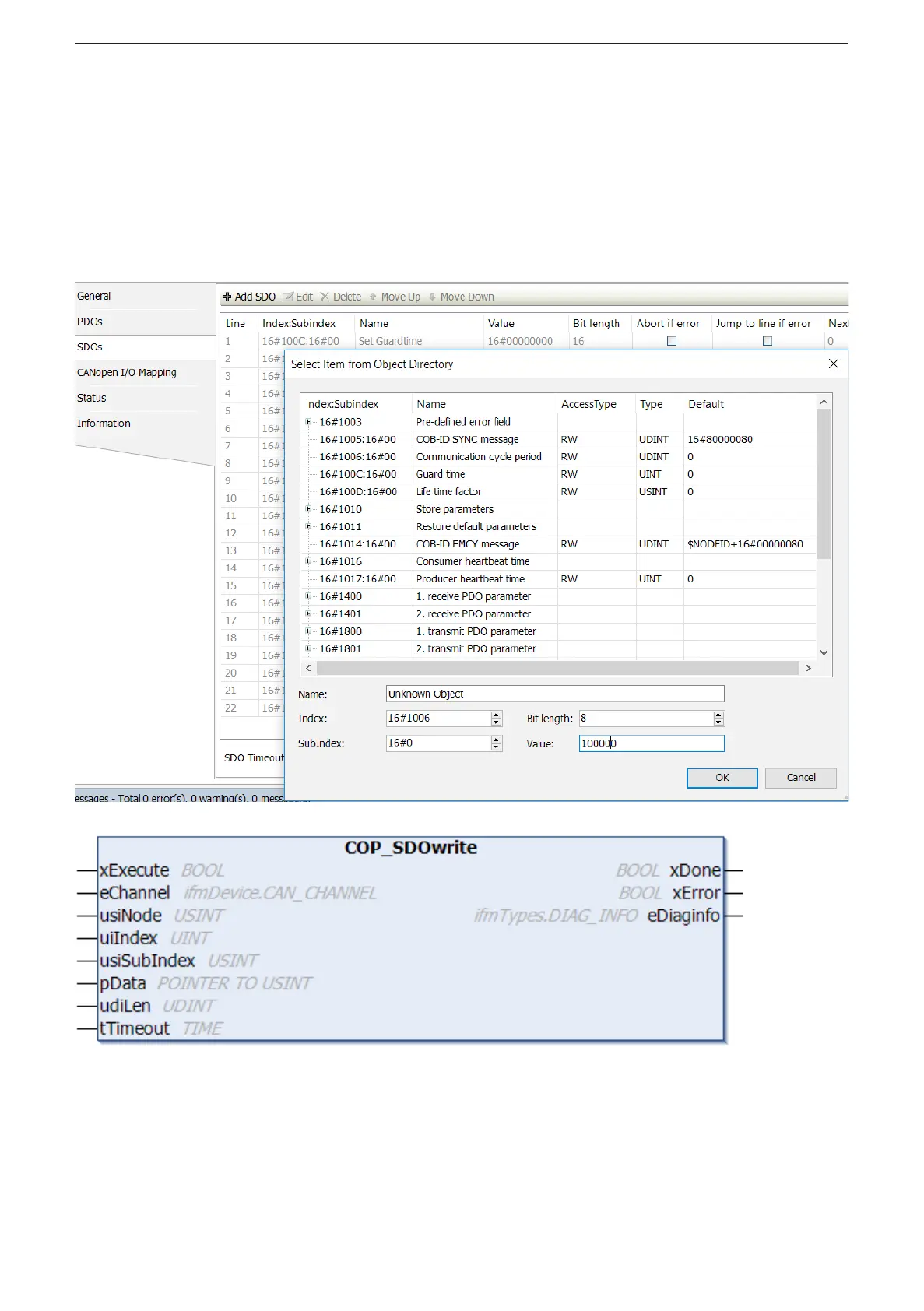Increase the Bit length spinner

coord(719,715)
